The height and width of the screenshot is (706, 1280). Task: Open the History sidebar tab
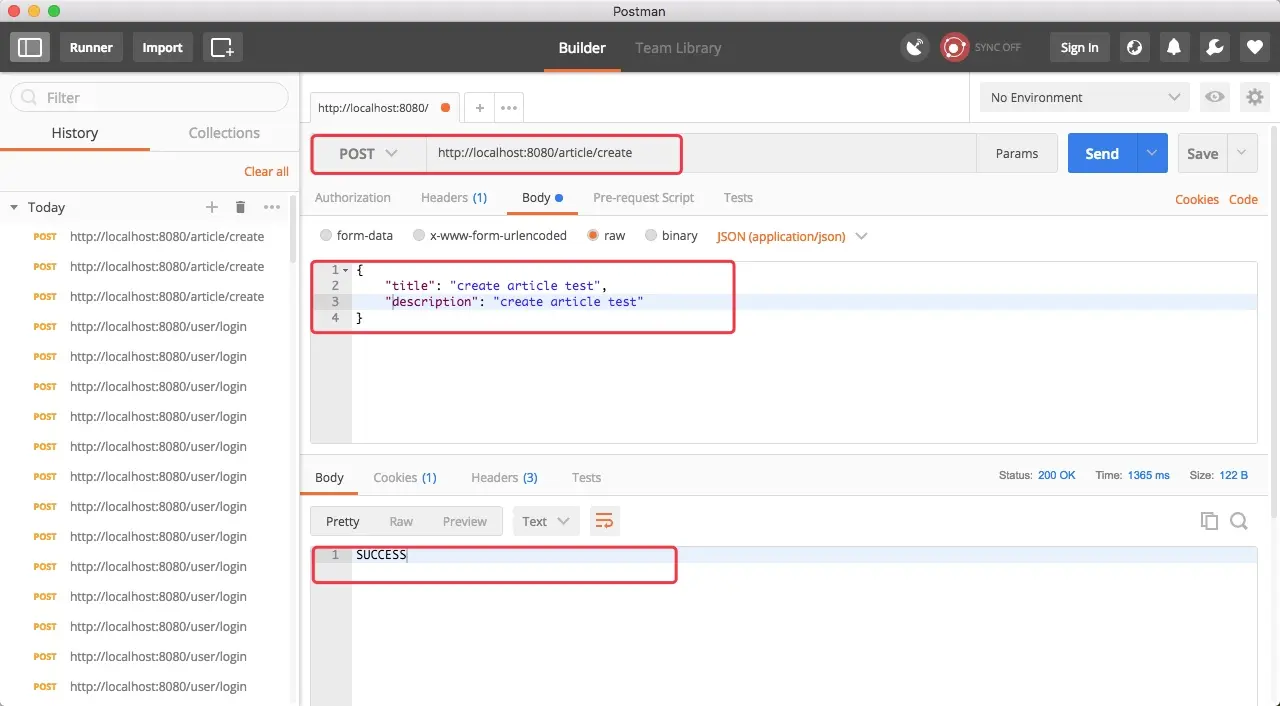tap(75, 133)
